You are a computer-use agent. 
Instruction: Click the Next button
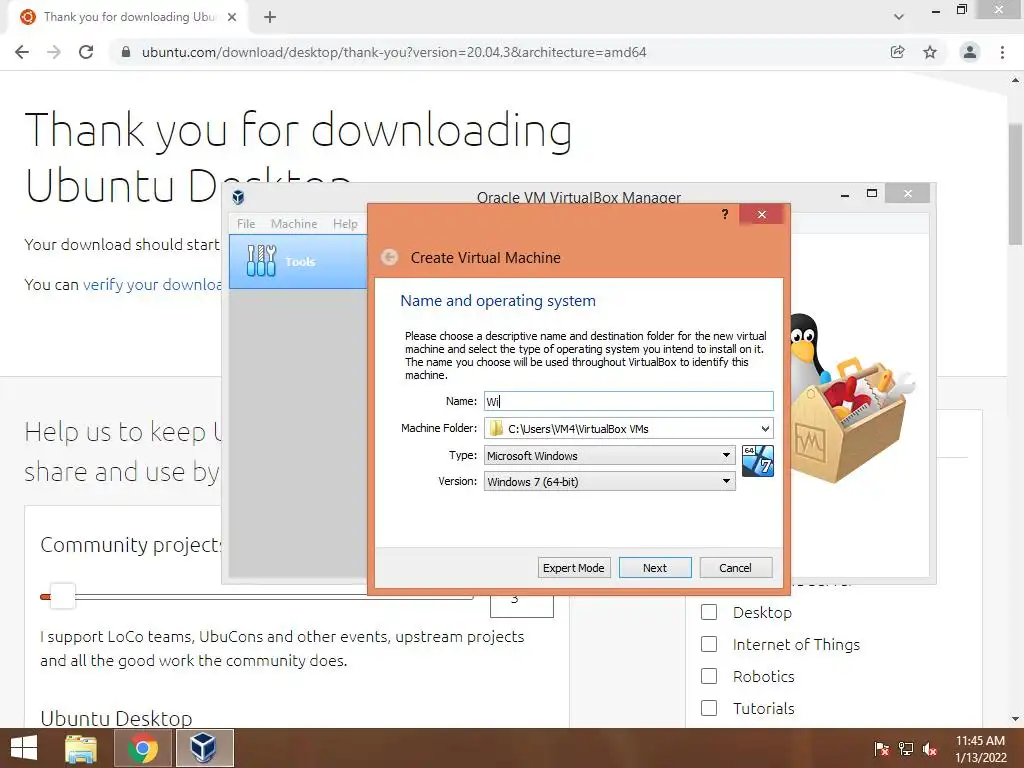(655, 568)
